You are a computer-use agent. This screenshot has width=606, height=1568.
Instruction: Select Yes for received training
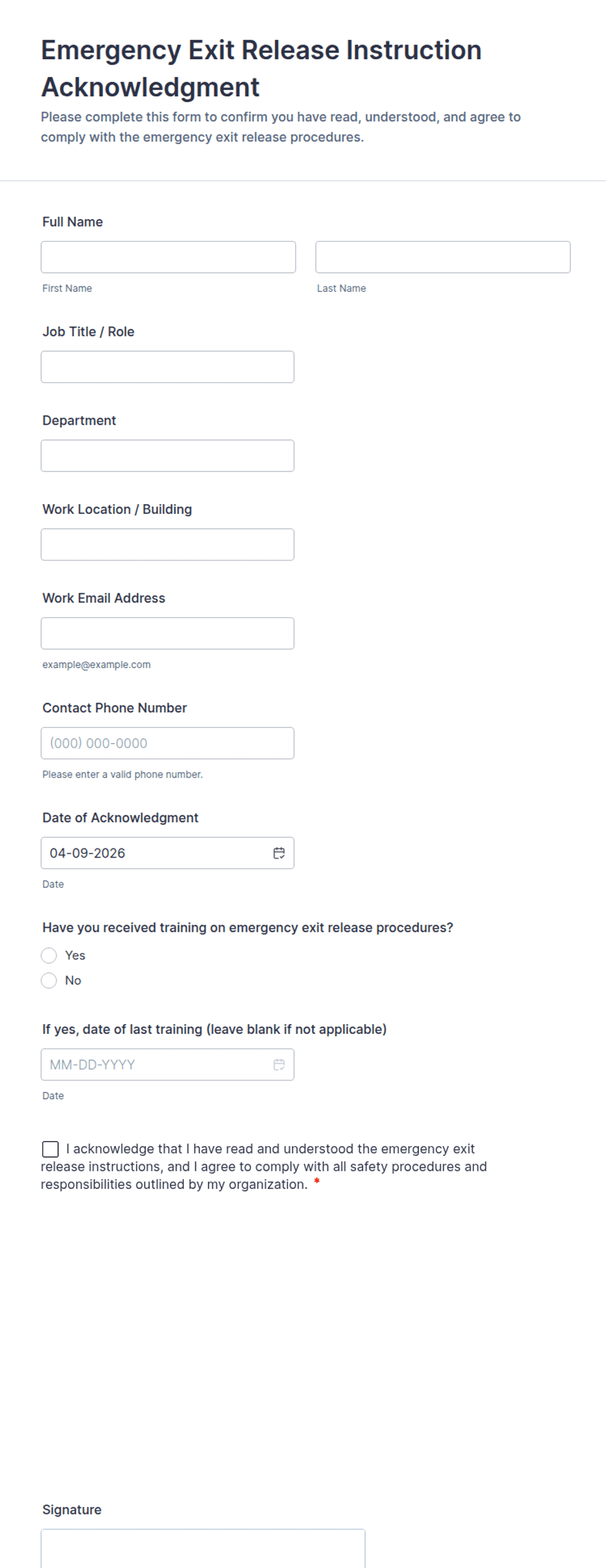coord(49,955)
